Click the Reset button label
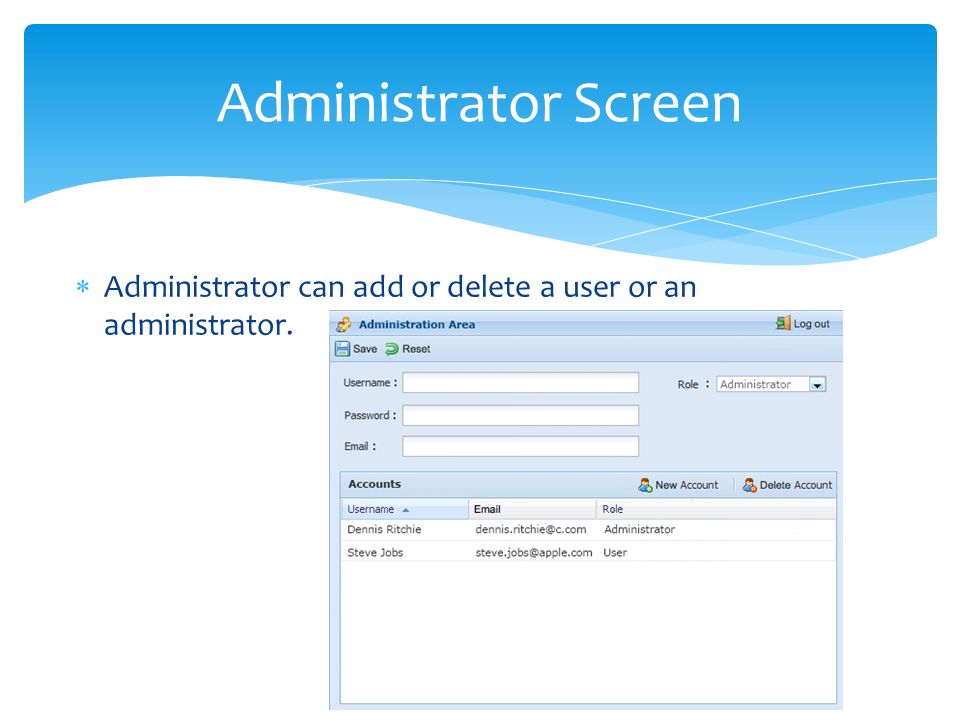The height and width of the screenshot is (720, 960). pos(416,349)
